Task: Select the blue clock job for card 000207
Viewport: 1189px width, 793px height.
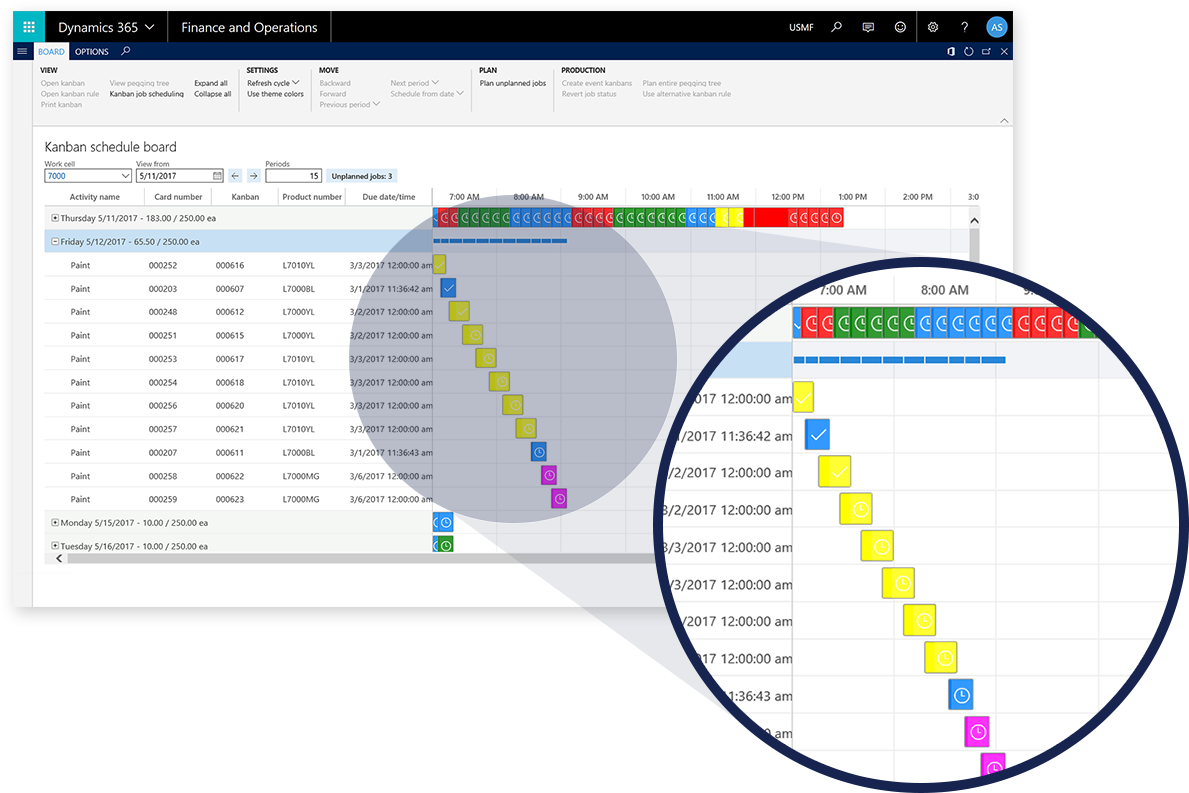Action: 538,452
